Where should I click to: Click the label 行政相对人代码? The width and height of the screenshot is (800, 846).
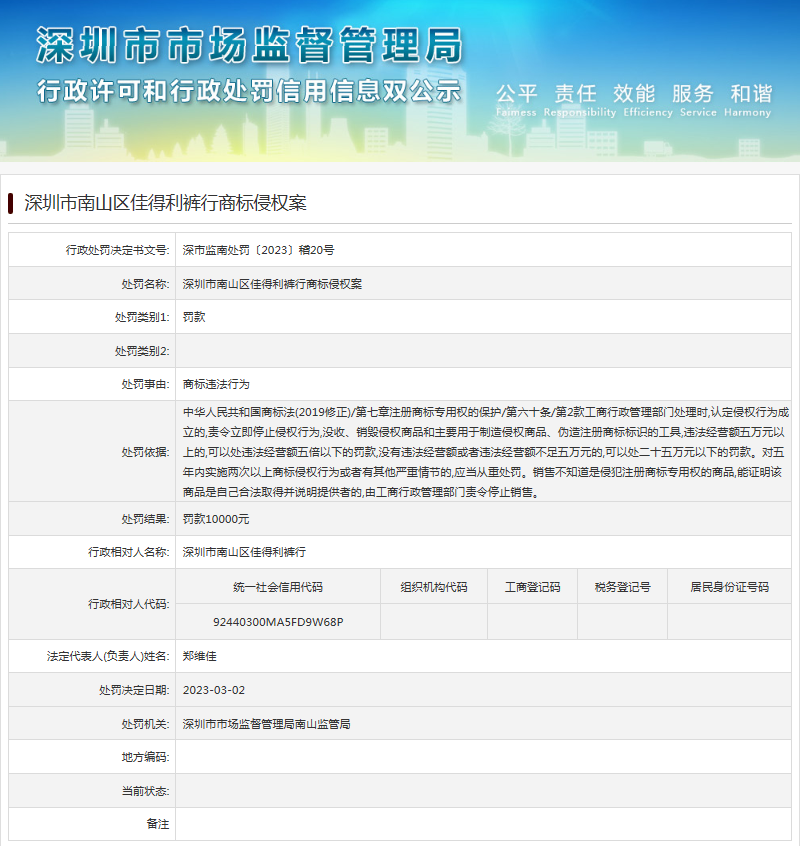128,604
